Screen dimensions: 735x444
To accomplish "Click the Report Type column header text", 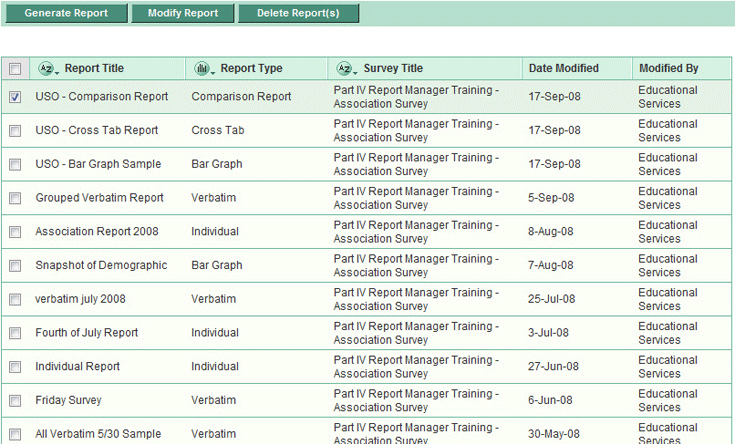I will coord(251,69).
